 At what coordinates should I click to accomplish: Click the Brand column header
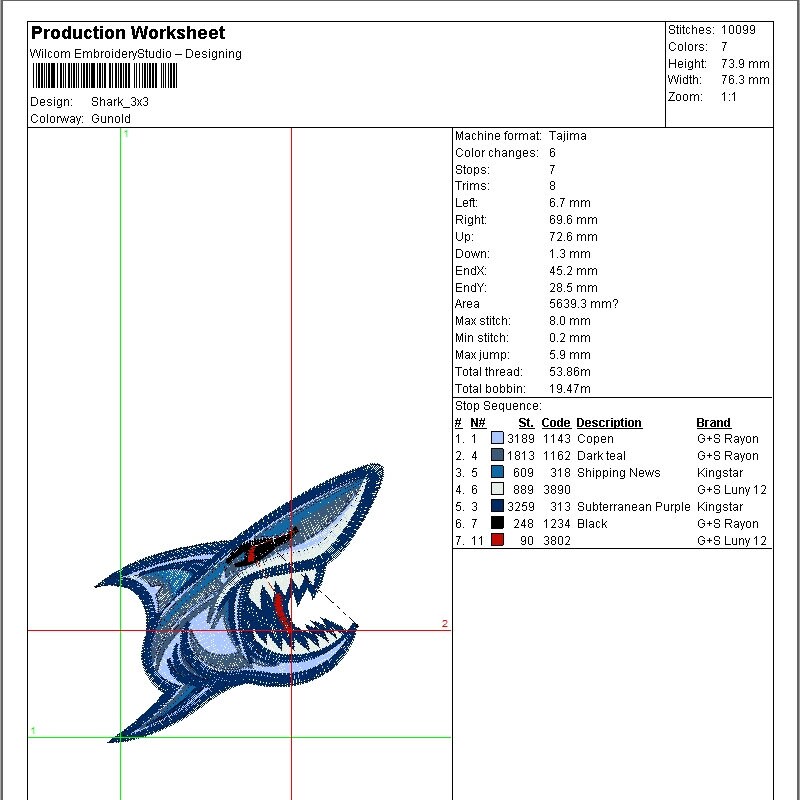coord(713,422)
